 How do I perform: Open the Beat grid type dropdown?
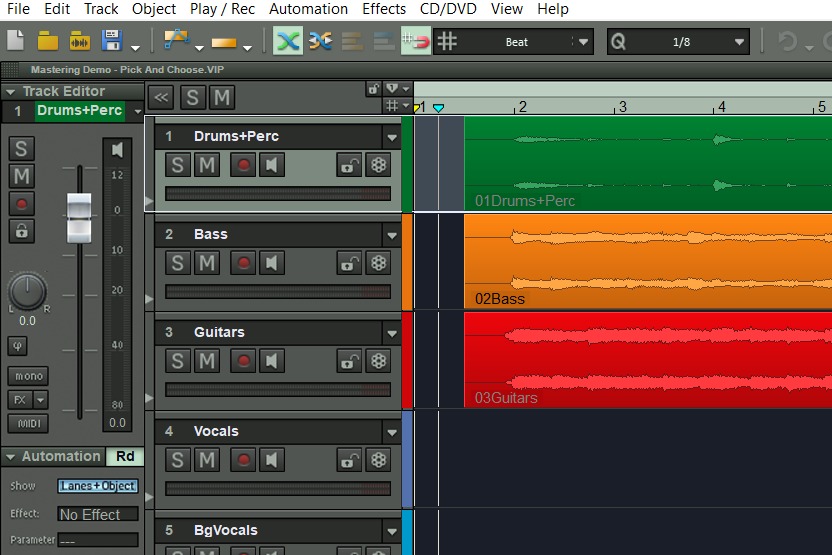[x=584, y=42]
